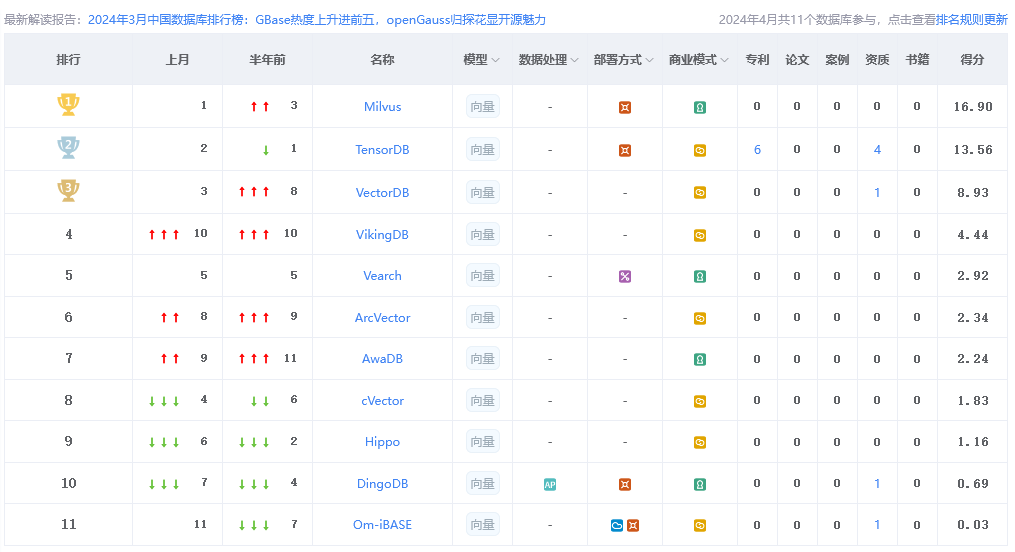Open the VectorDB database link

[x=383, y=192]
